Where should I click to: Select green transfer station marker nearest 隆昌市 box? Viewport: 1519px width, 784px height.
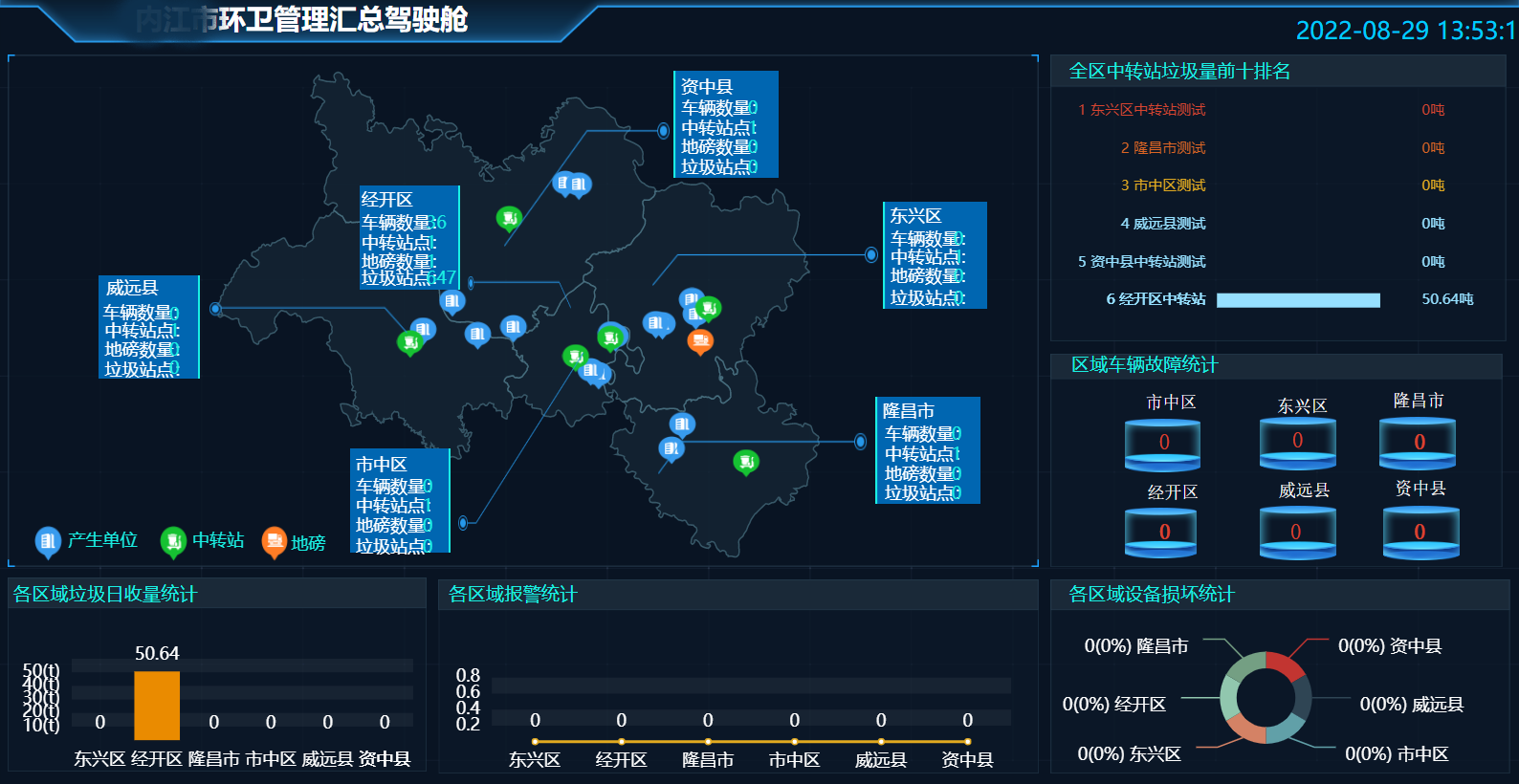pyautogui.click(x=745, y=462)
